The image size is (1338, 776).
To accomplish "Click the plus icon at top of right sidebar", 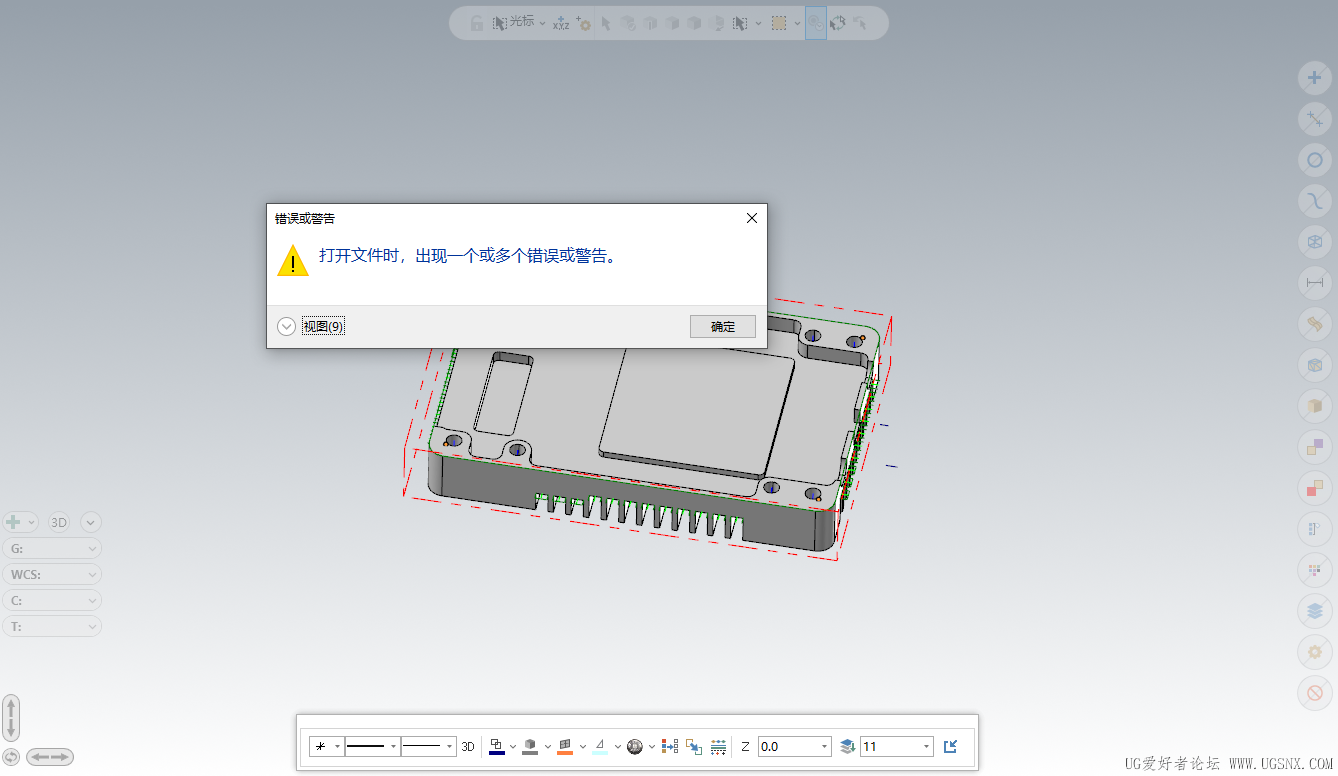I will click(x=1314, y=77).
